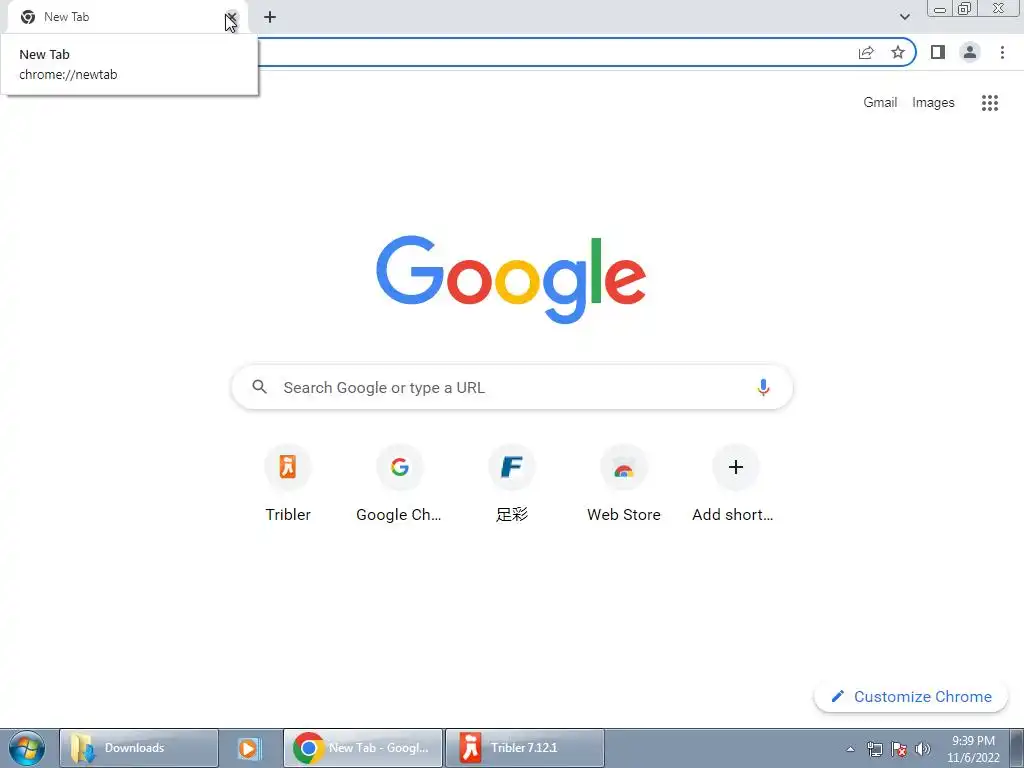Open the volume speaker tray icon

(923, 749)
